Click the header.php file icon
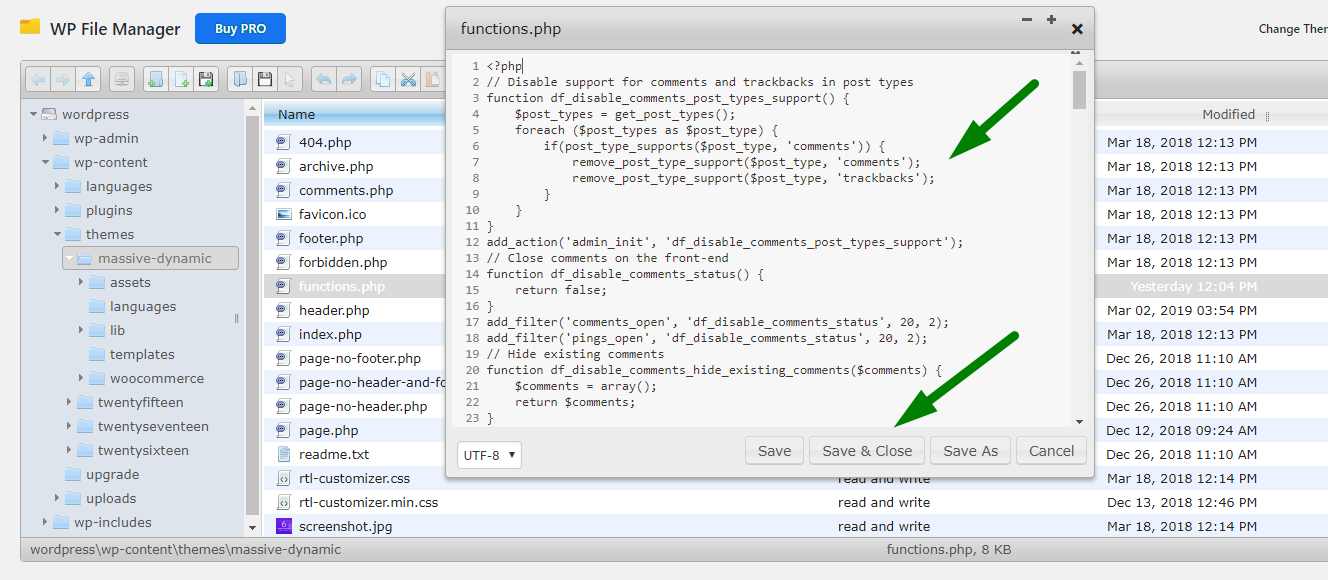 [283, 311]
